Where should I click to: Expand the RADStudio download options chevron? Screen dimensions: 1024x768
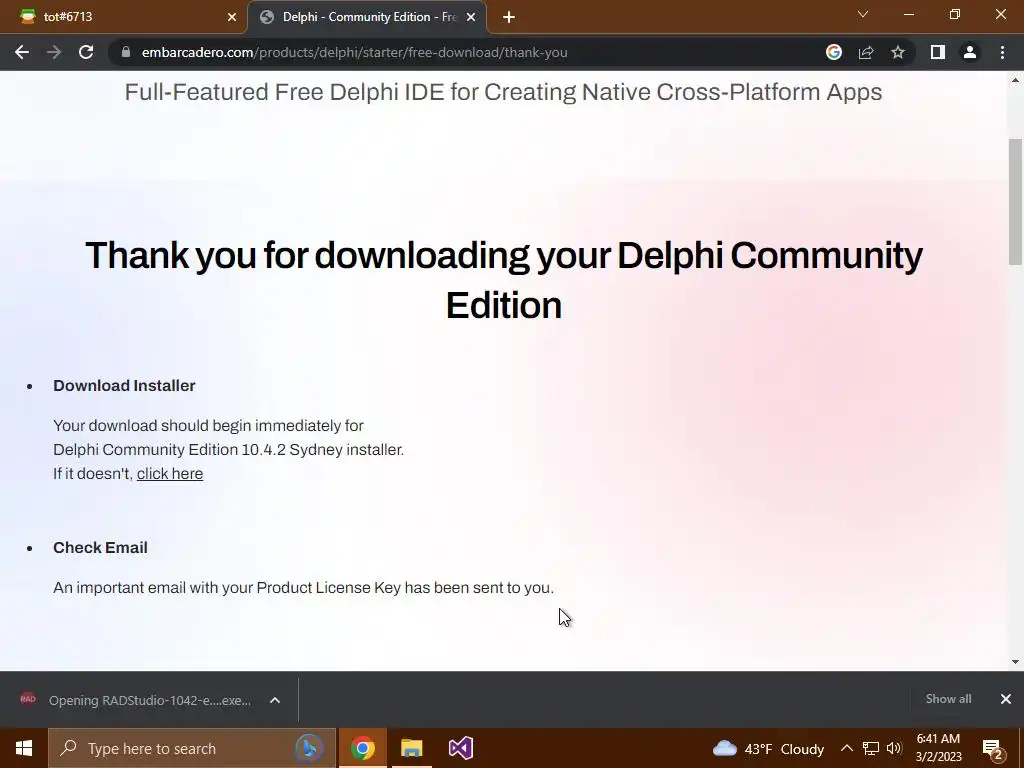[x=275, y=700]
